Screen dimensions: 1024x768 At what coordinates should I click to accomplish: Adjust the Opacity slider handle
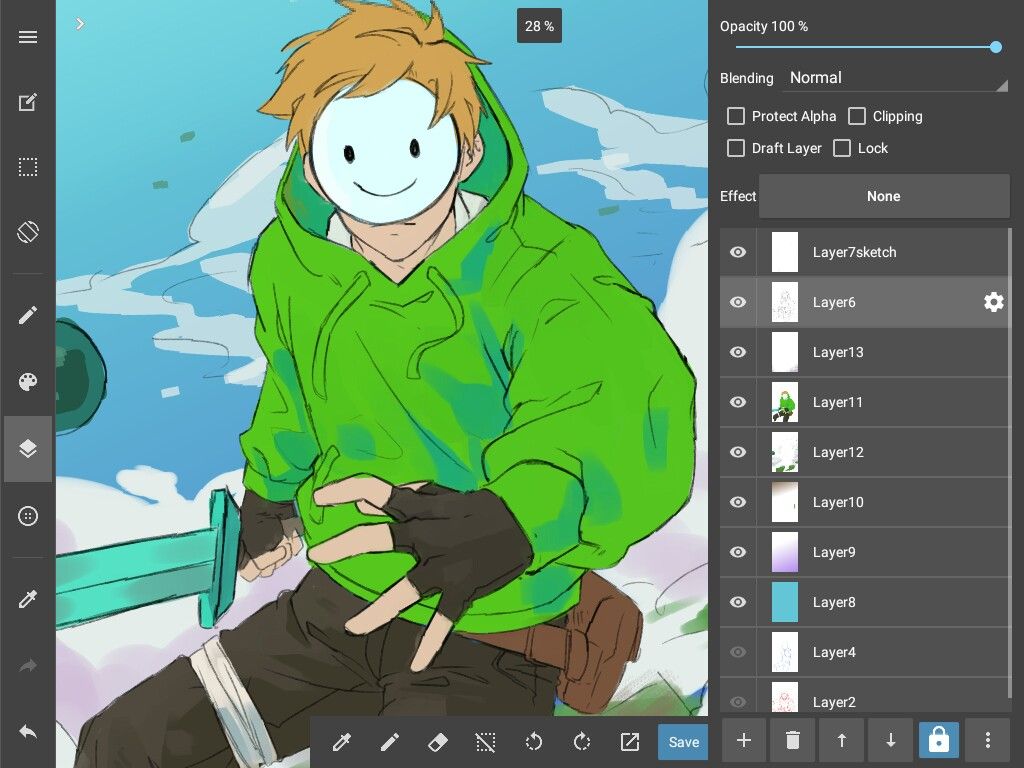click(995, 47)
